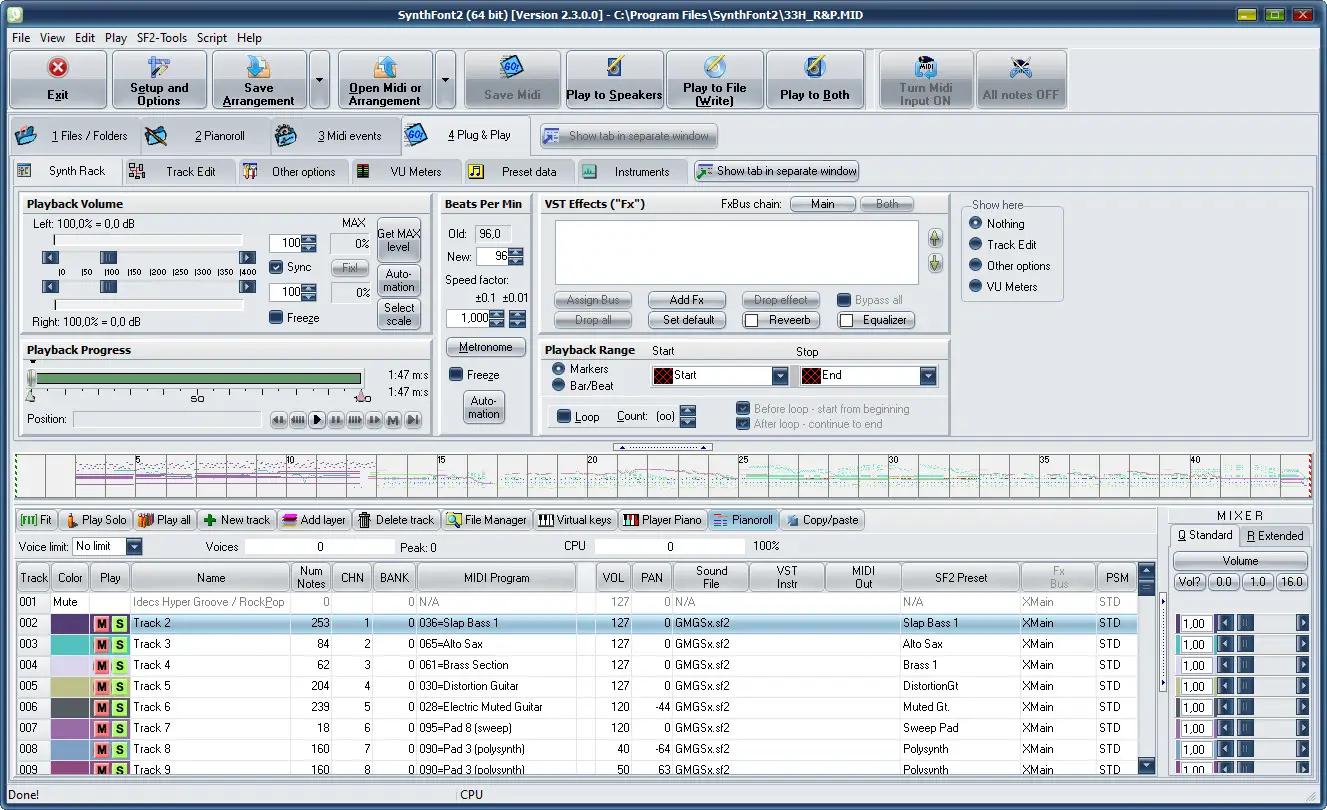Click Play to Both button
The image size is (1327, 810).
[815, 80]
